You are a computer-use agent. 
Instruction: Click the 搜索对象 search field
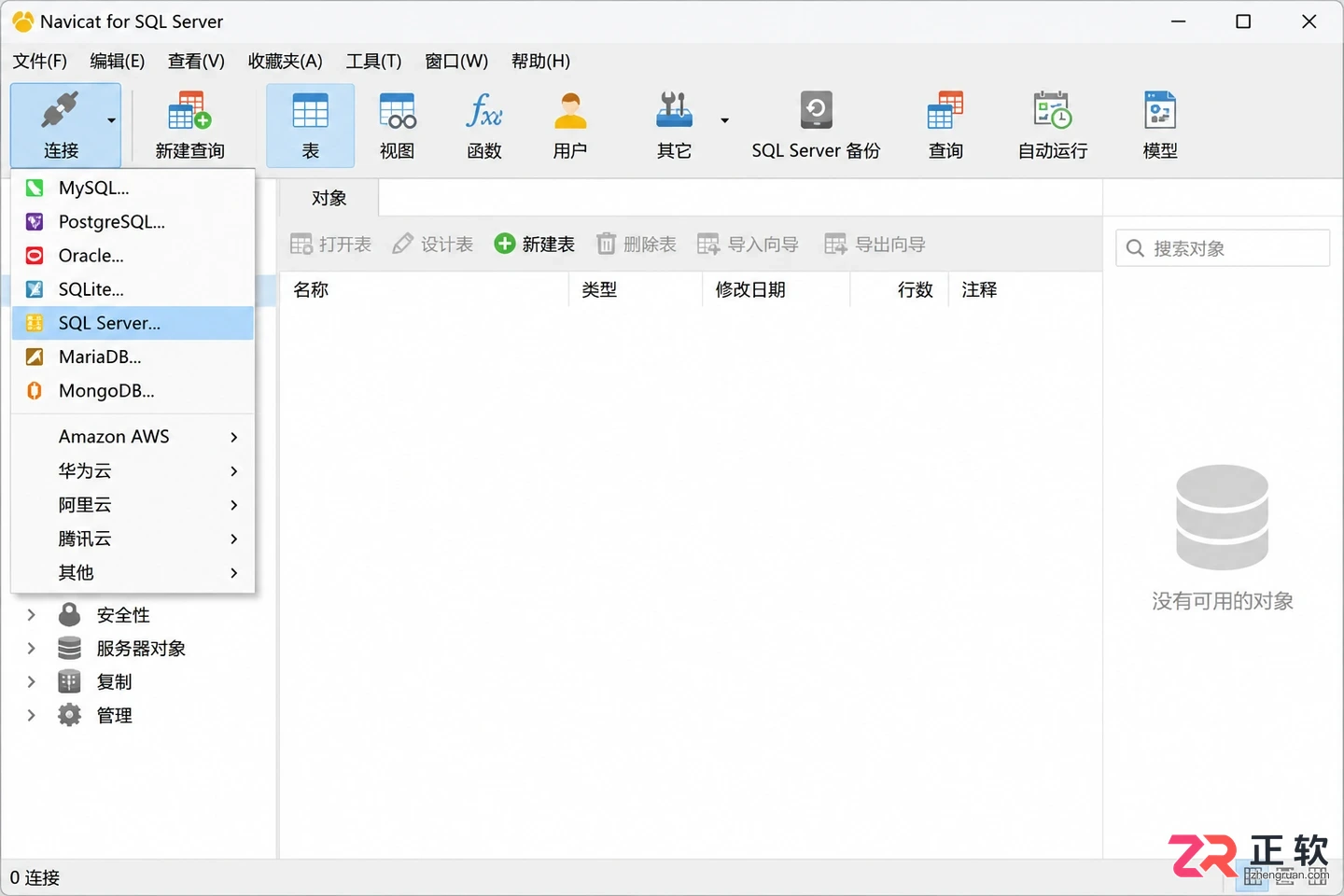pyautogui.click(x=1223, y=248)
